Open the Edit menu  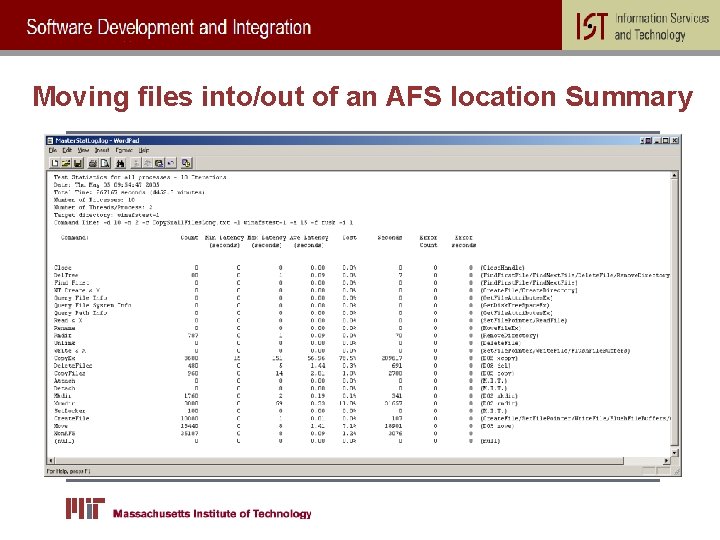pos(67,150)
